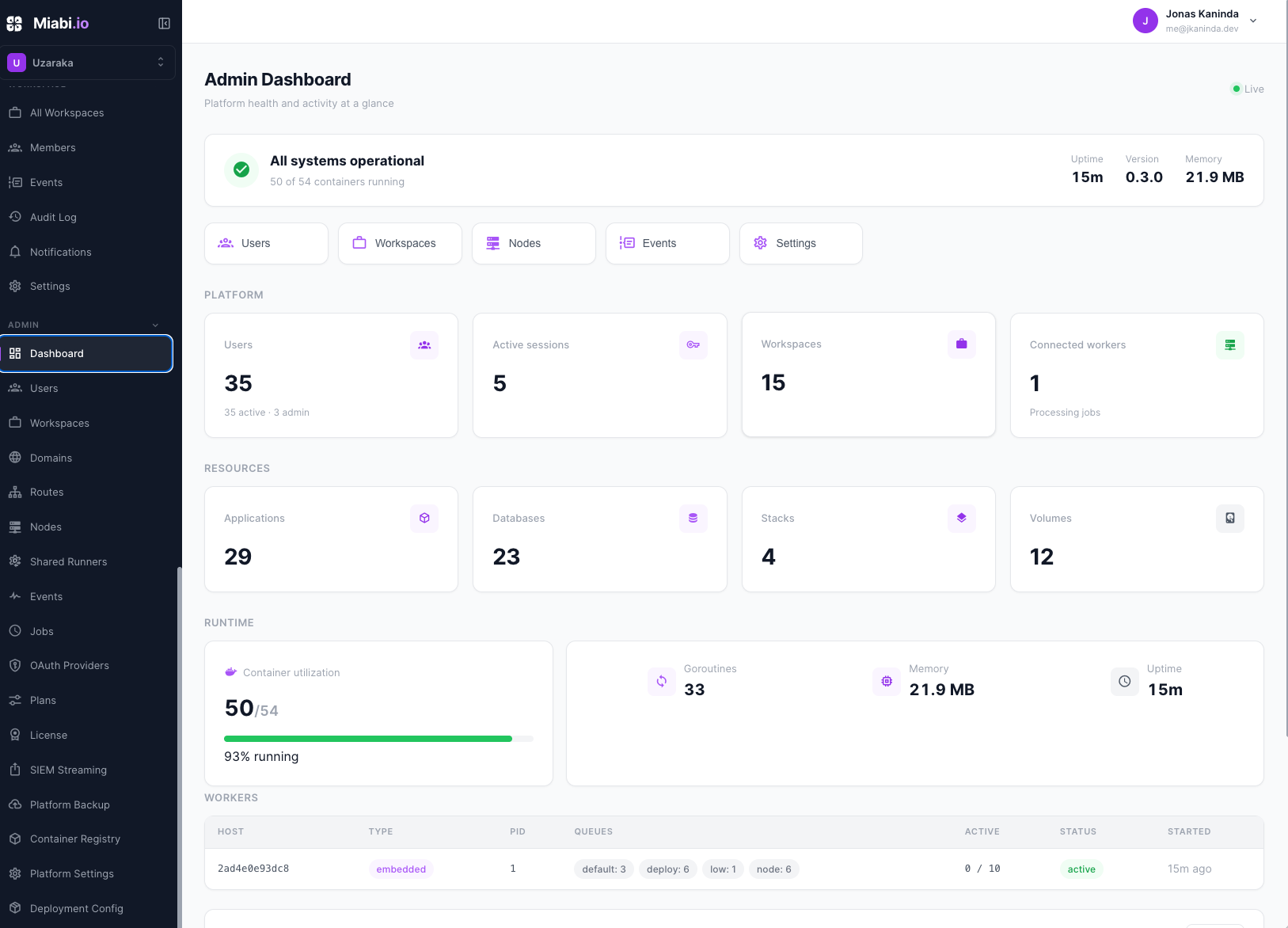The image size is (1288, 928).
Task: Open the Jonas Kaninda account menu chevron
Action: tap(1253, 21)
